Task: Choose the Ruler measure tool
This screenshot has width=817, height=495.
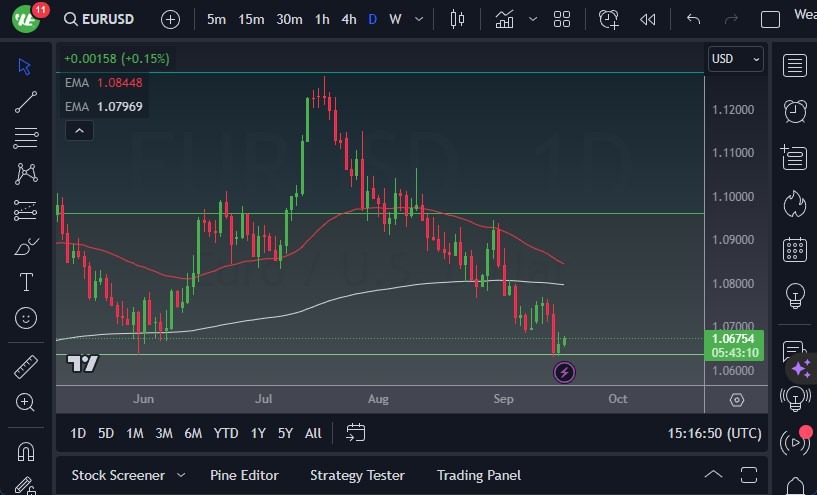Action: (26, 367)
